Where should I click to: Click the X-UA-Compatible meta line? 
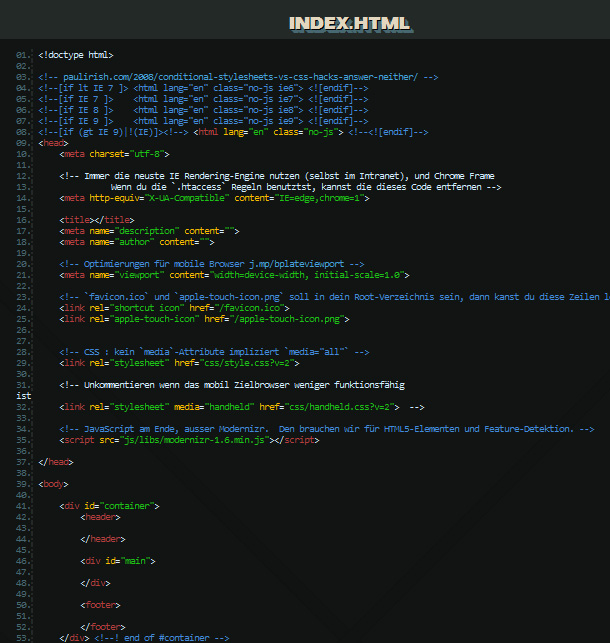pos(214,198)
